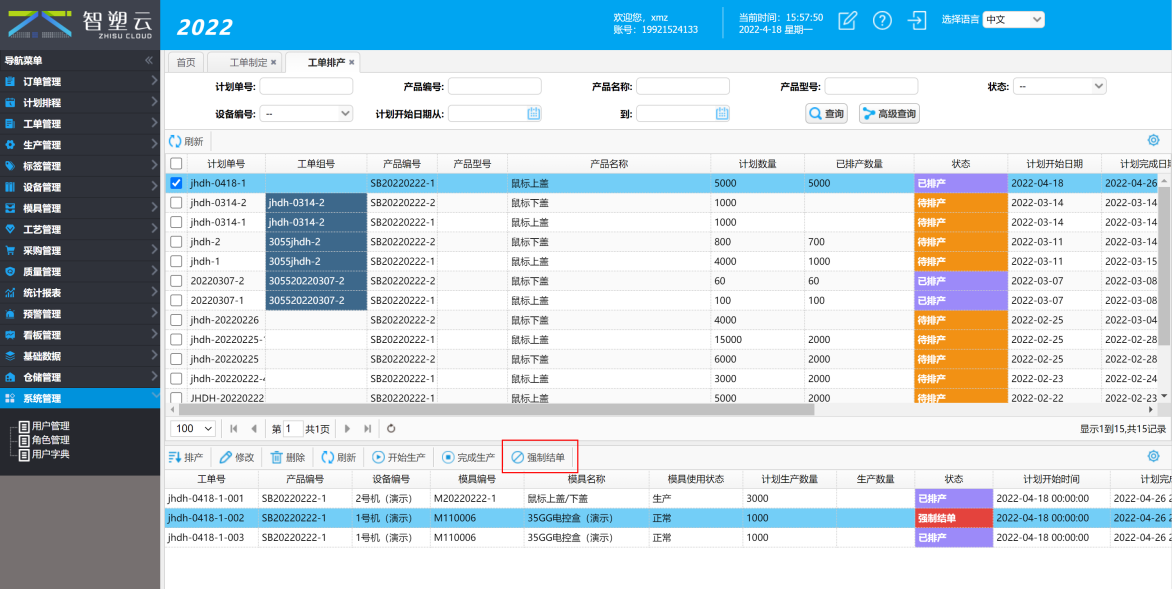Viewport: 1172px width, 589px height.
Task: Open lower table settings gear icon
Action: pos(1153,456)
